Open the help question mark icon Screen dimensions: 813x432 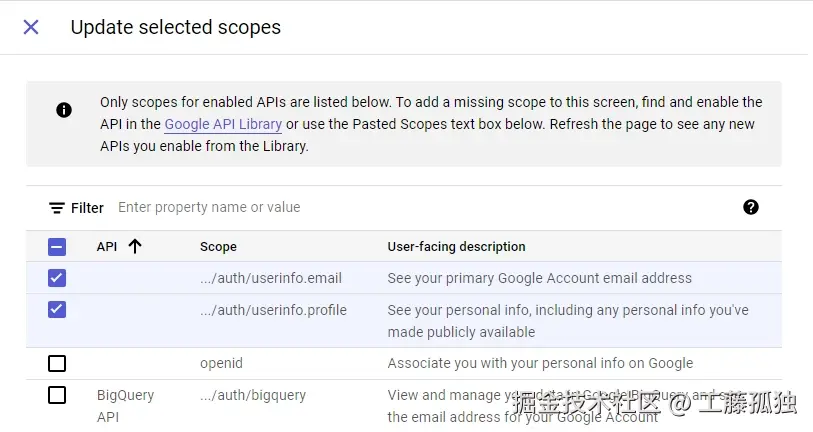coord(751,207)
